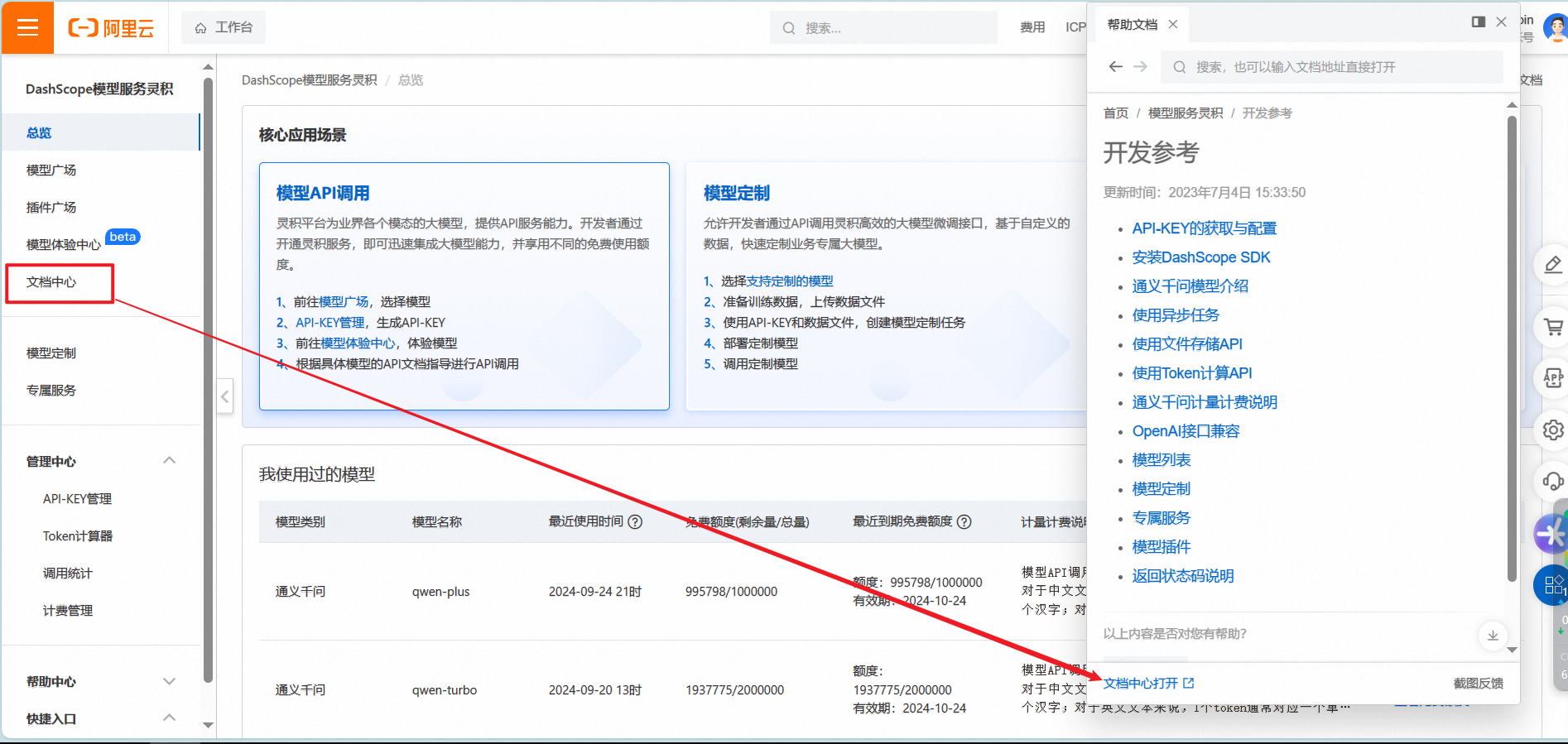
Task: Click 模型广场 link in API调用 card
Action: click(344, 302)
